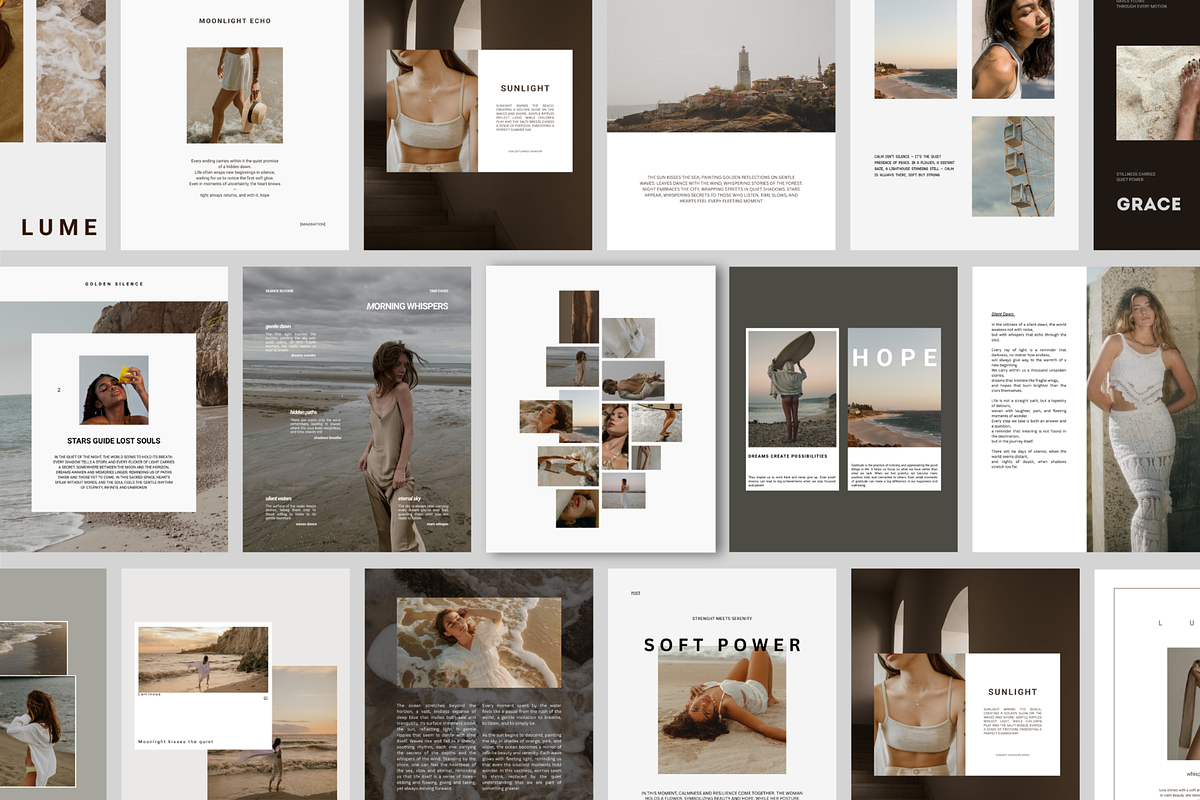Click paragraph "The ocean stretches beyond the"

click(436, 747)
